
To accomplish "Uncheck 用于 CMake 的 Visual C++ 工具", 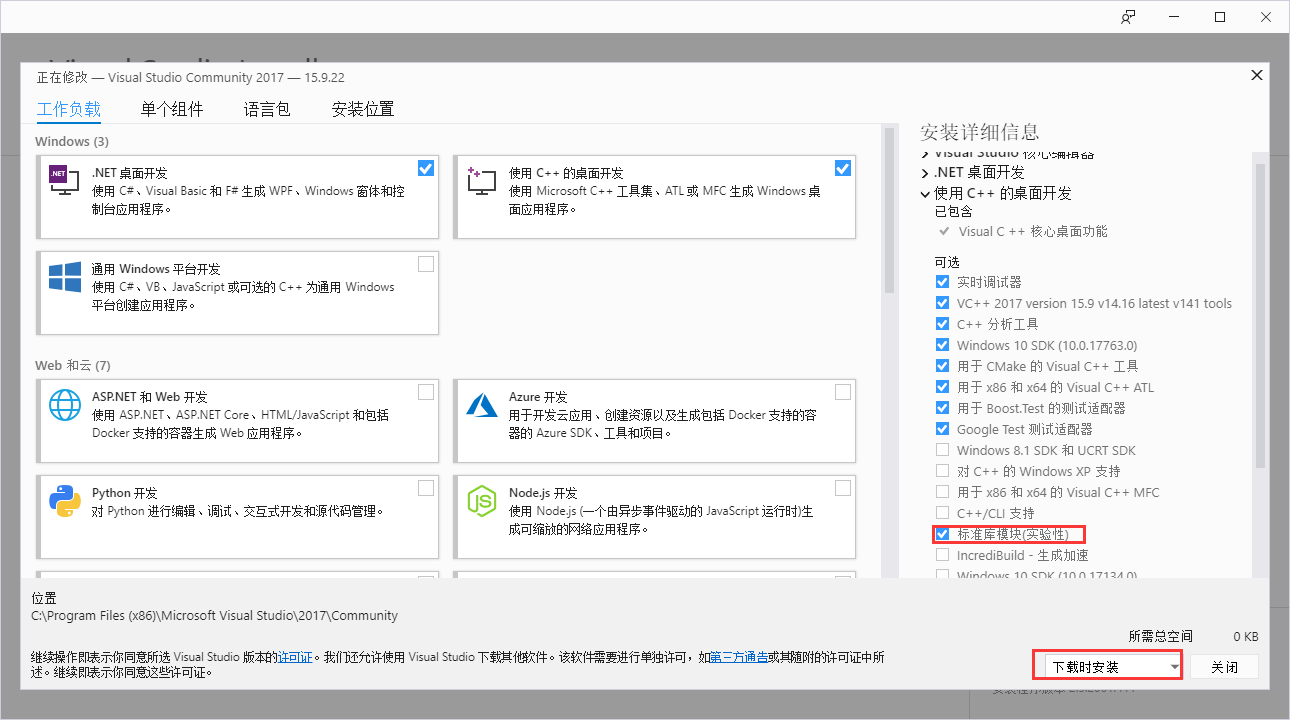I will (942, 366).
